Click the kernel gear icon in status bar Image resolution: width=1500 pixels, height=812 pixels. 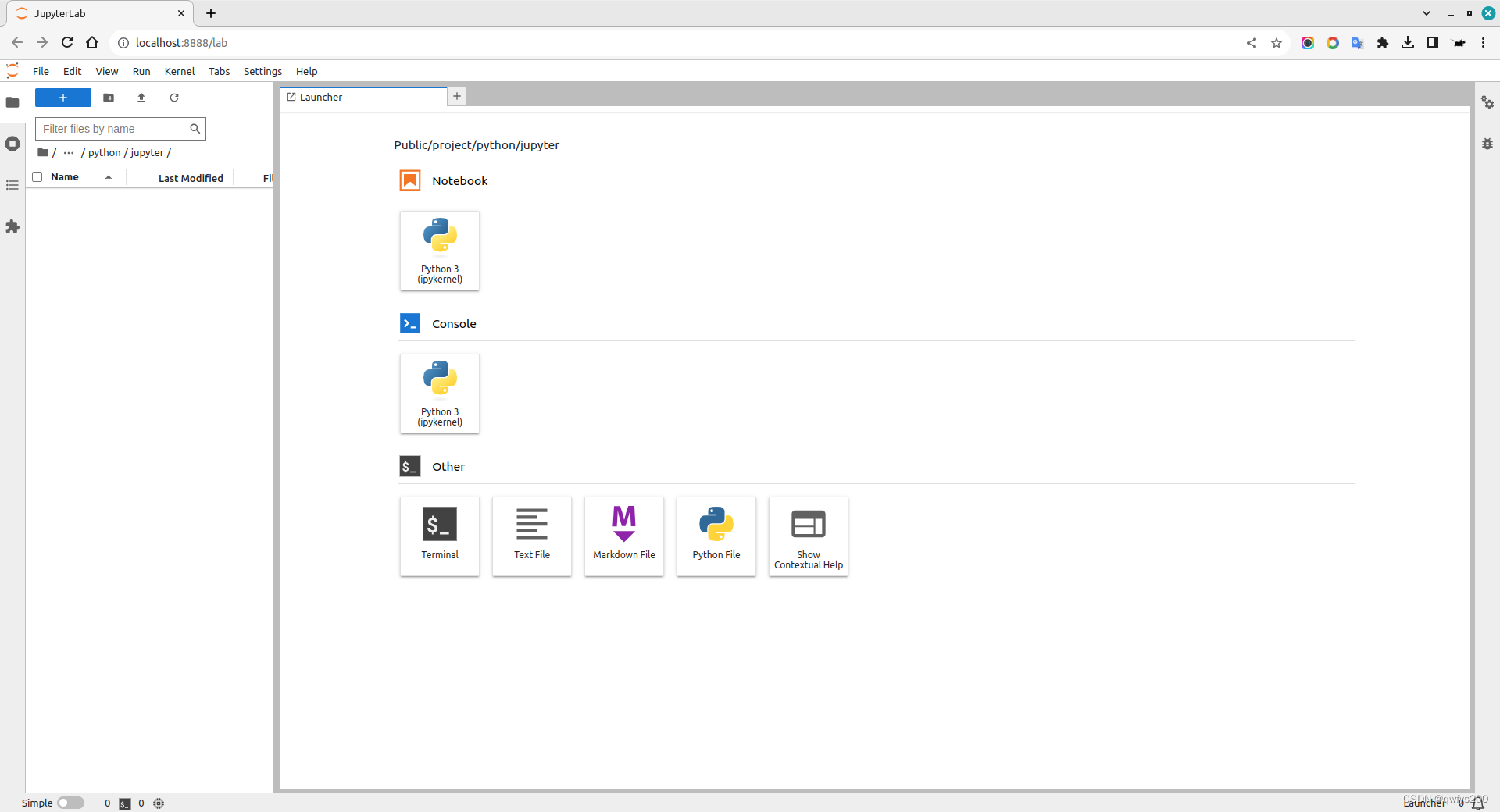[x=159, y=803]
